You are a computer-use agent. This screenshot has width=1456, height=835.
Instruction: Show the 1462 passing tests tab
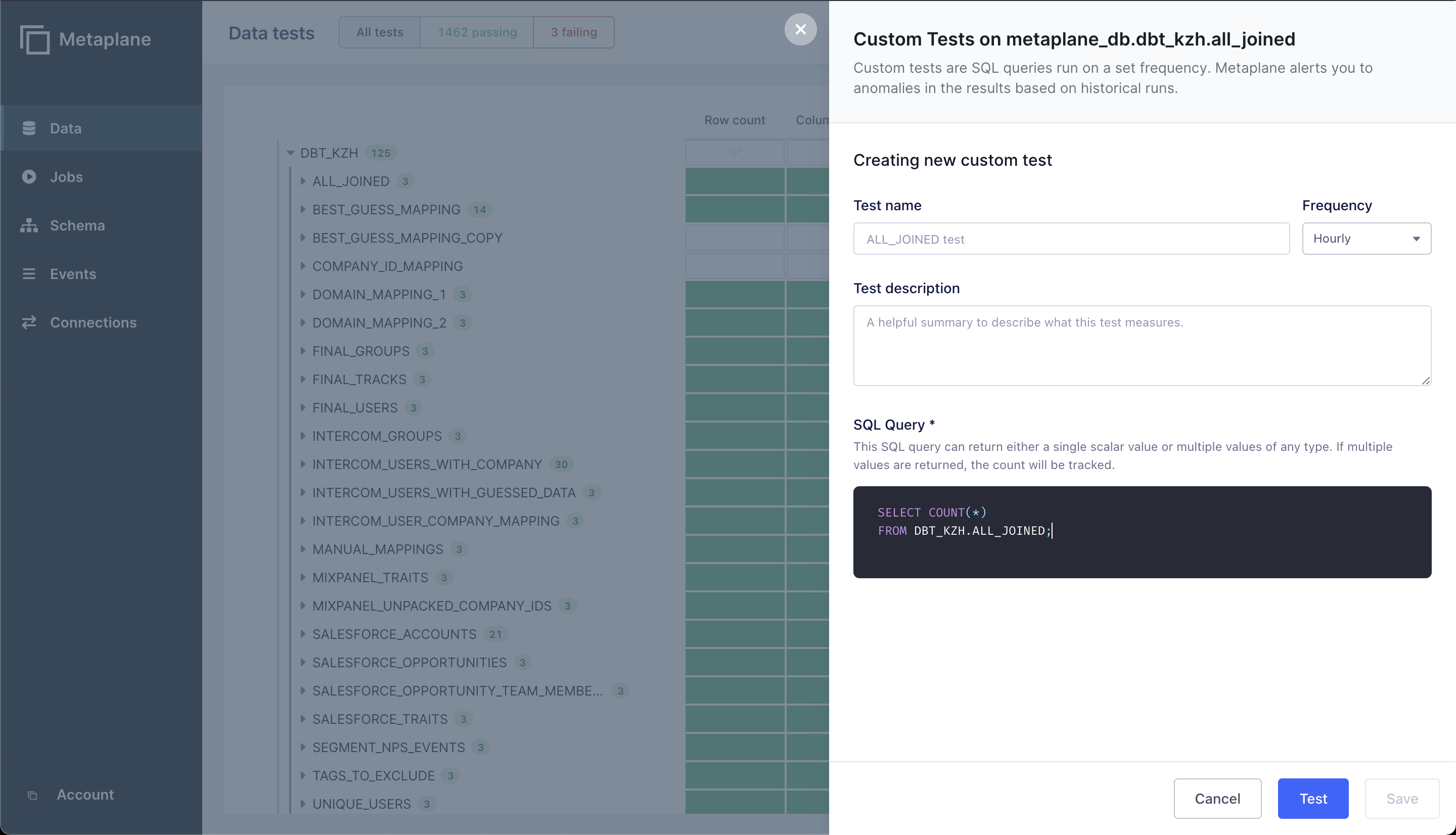(x=477, y=32)
